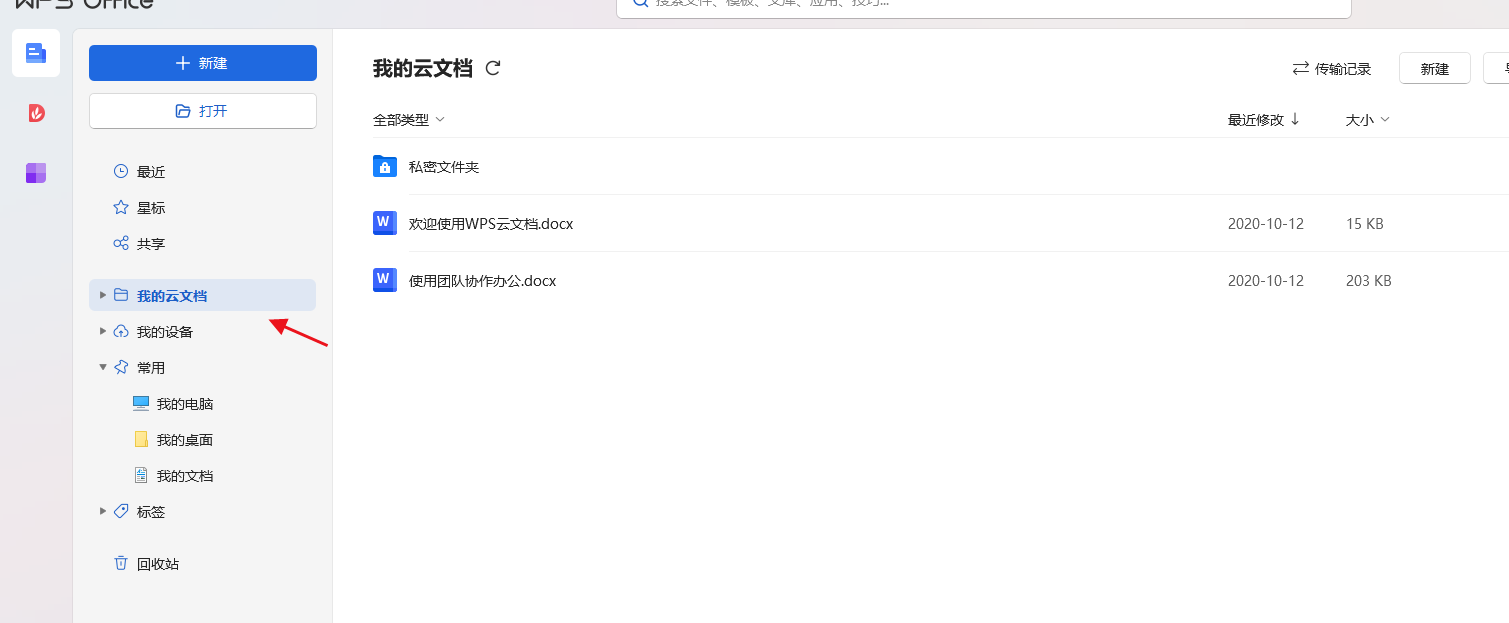Click the 15 KB size cell
Screen dimensions: 1509x623
pyautogui.click(x=1365, y=224)
